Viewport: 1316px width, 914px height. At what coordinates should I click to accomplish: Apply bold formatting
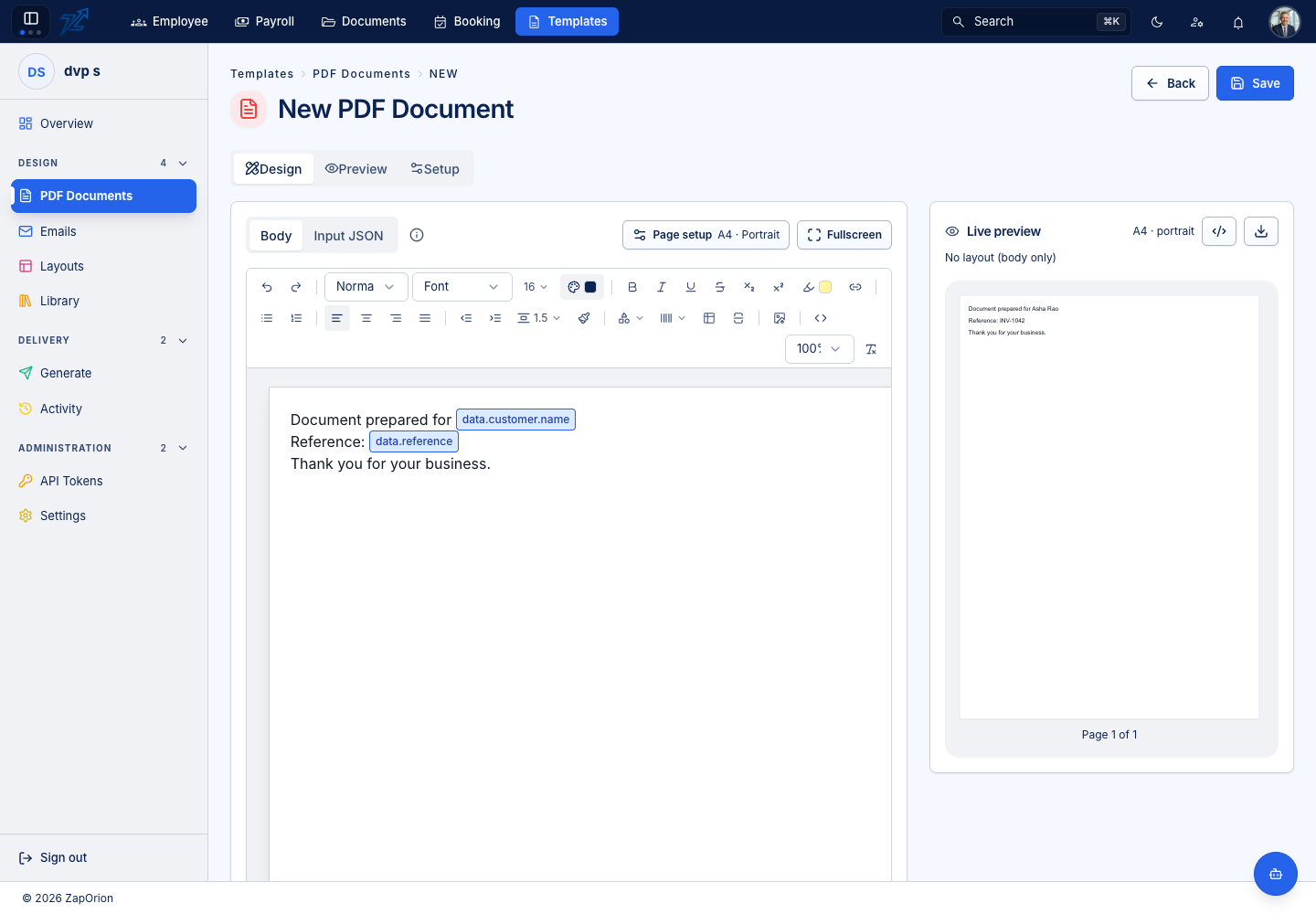[632, 287]
